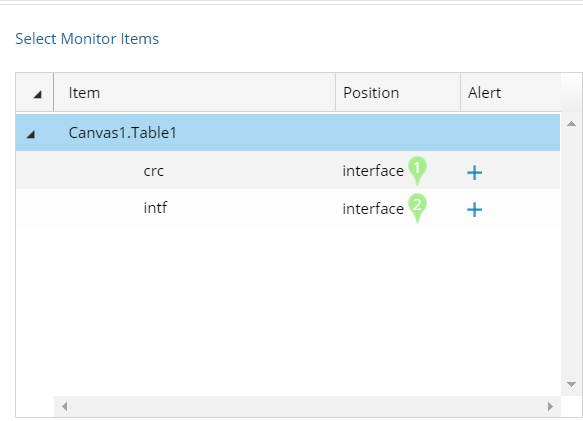Click scroll down arrow of vertical scrollbar
583x421 pixels.
pyautogui.click(x=571, y=384)
